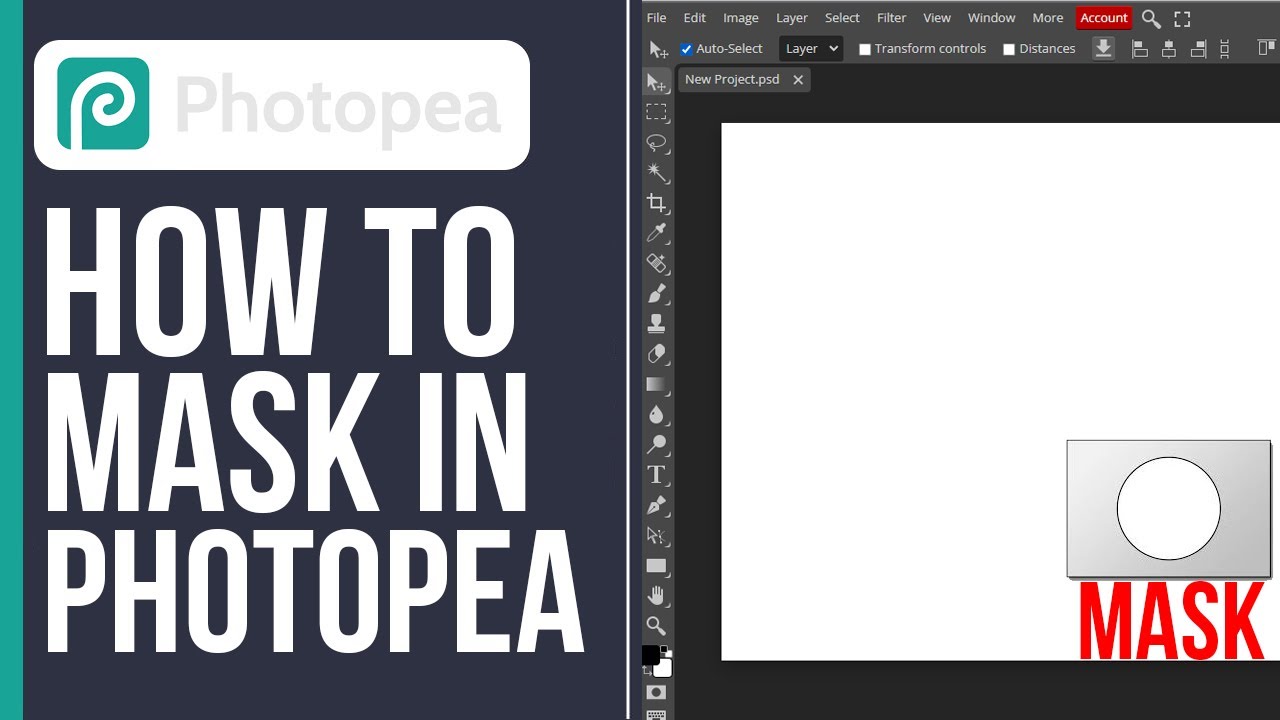Image resolution: width=1280 pixels, height=720 pixels.
Task: Select the Hand tool
Action: (x=656, y=596)
